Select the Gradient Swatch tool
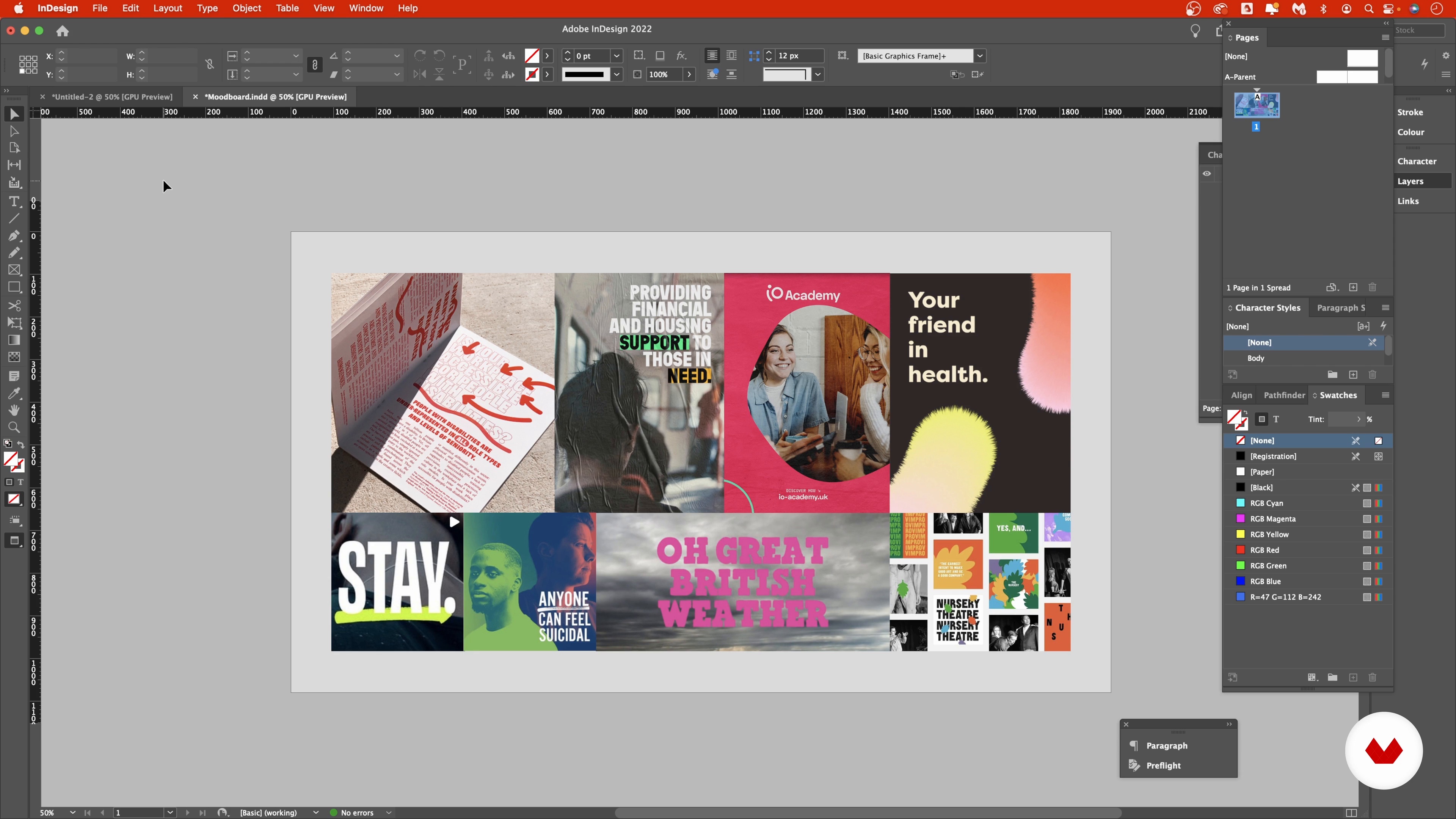 pyautogui.click(x=14, y=340)
